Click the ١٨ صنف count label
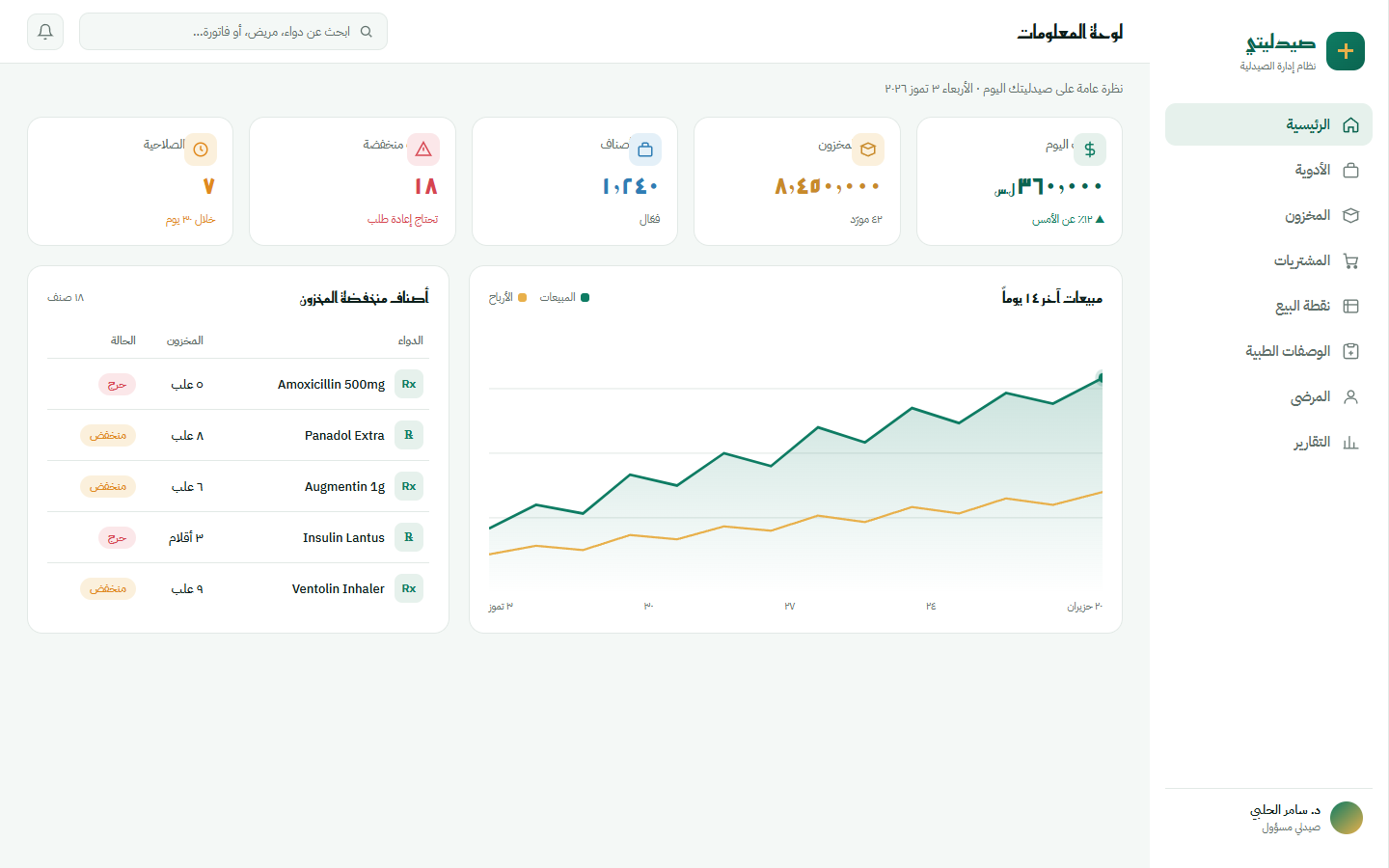Image resolution: width=1389 pixels, height=868 pixels. pos(66,297)
